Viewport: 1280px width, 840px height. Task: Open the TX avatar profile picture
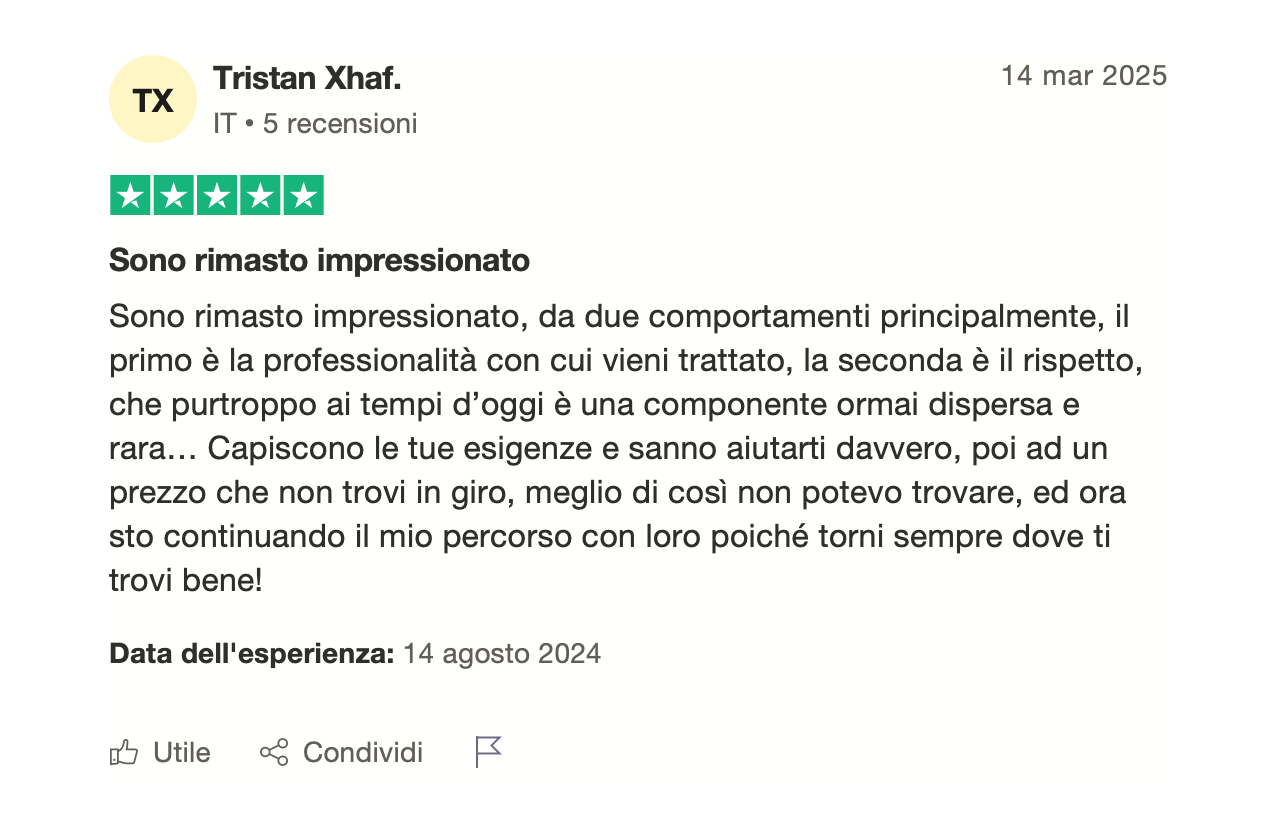point(153,99)
